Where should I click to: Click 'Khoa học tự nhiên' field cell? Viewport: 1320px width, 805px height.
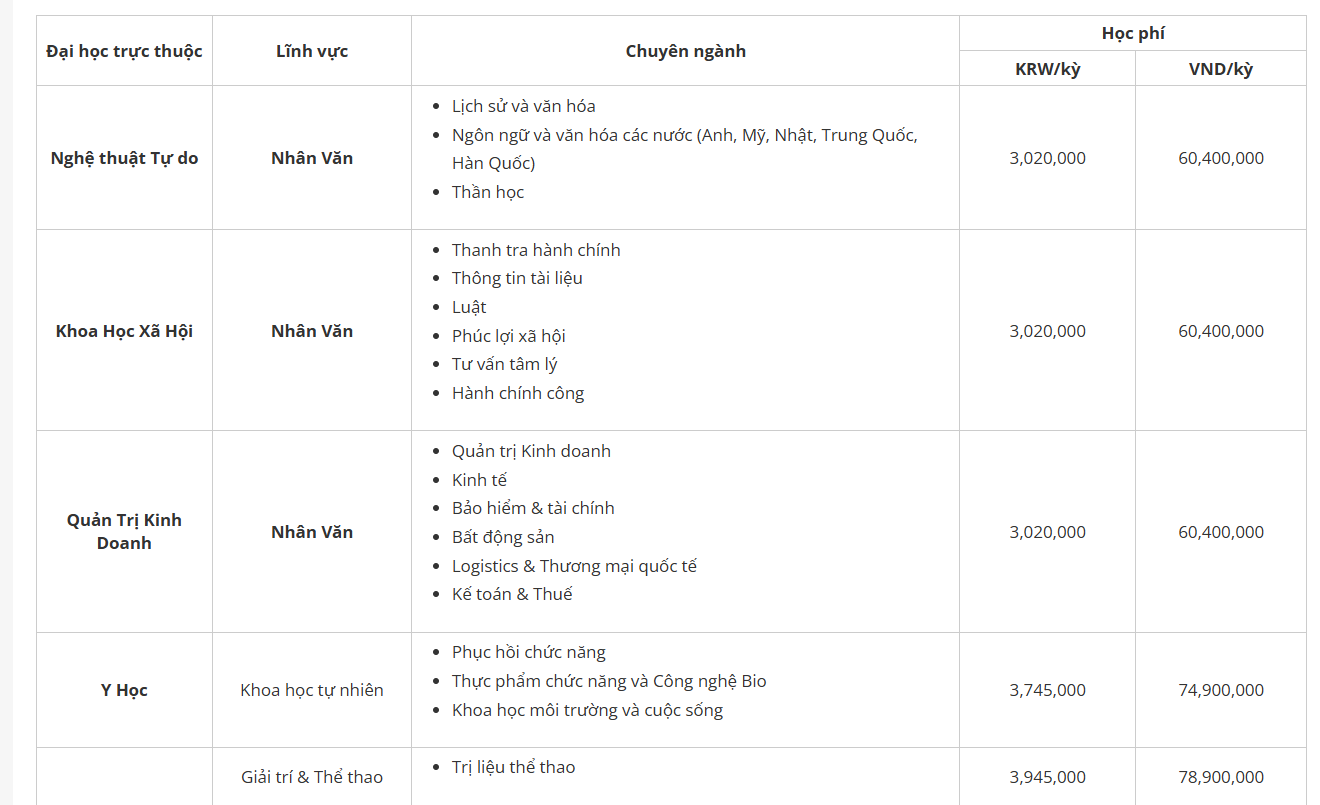[312, 690]
